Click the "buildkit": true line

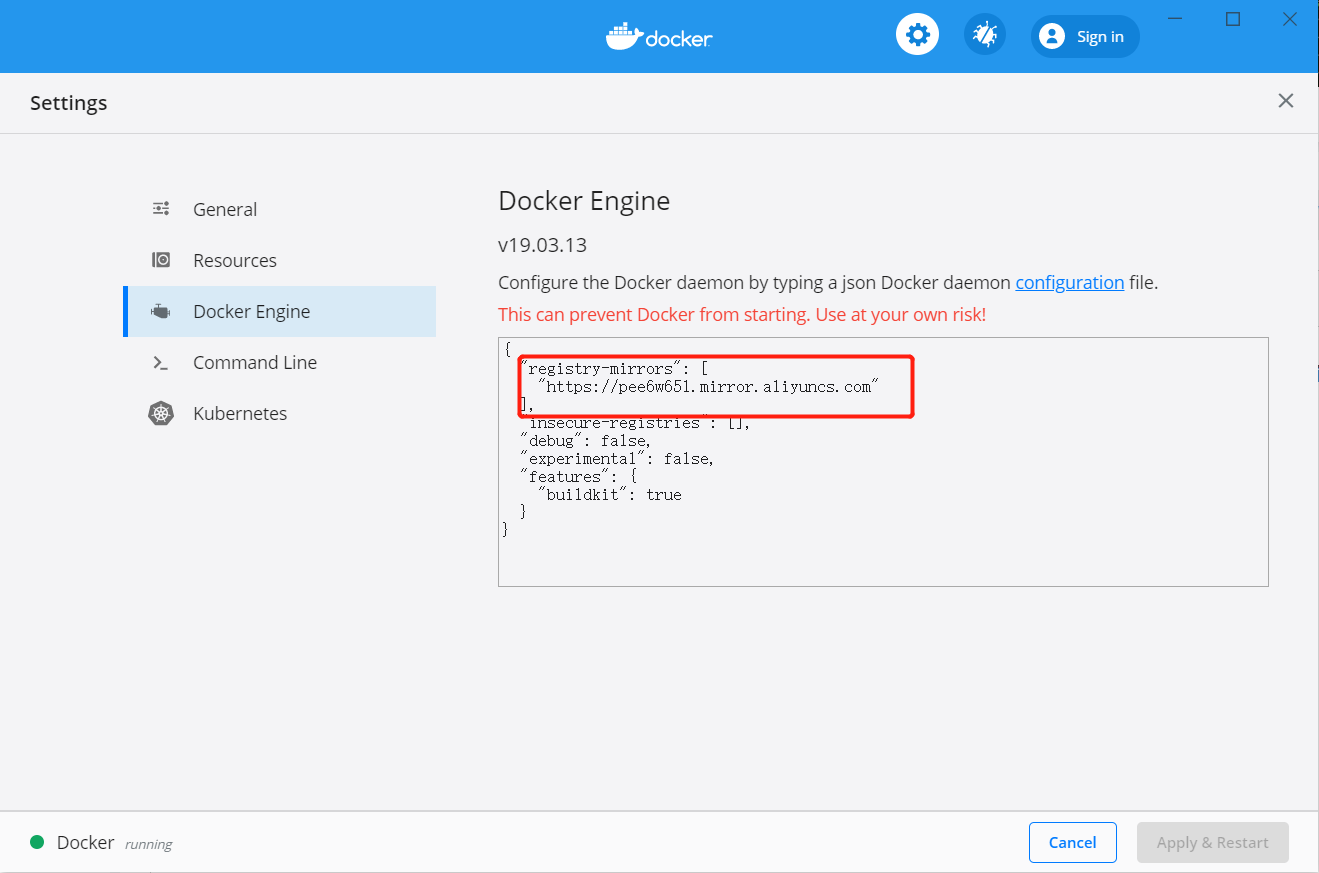(x=610, y=494)
